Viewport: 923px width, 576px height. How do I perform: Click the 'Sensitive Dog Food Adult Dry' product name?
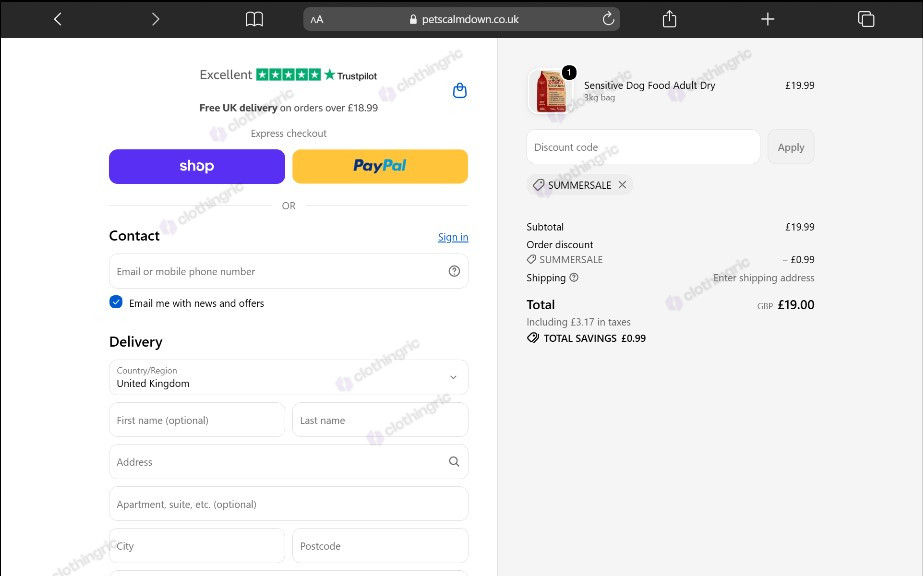coord(649,85)
